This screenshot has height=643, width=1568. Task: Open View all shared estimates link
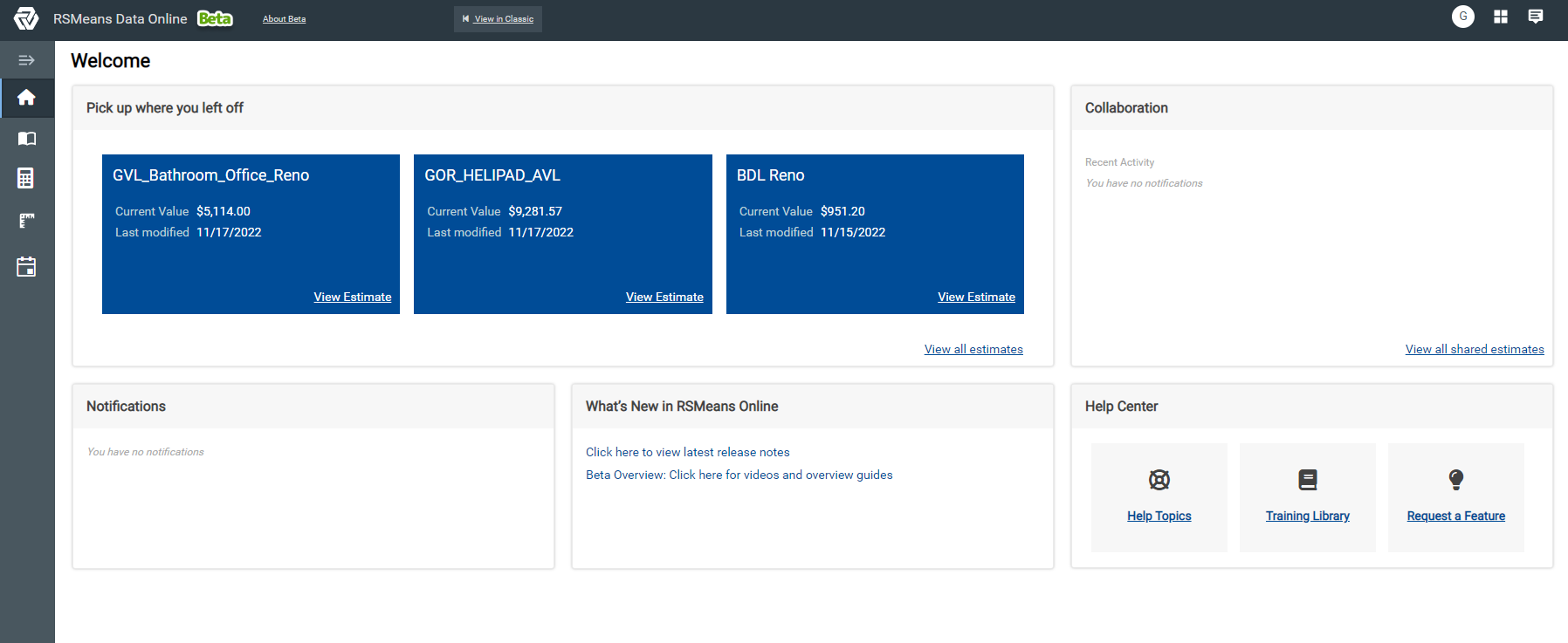pyautogui.click(x=1475, y=349)
